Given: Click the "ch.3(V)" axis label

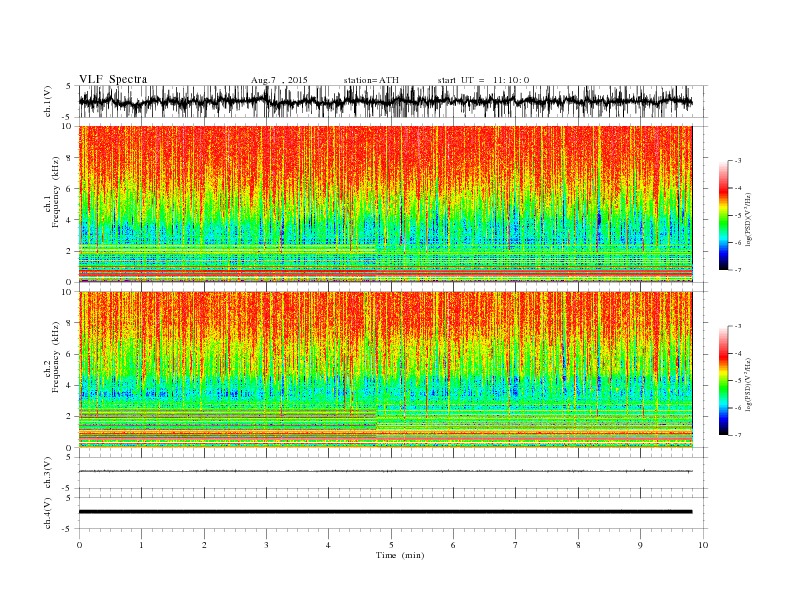Looking at the screenshot, I should click(48, 473).
